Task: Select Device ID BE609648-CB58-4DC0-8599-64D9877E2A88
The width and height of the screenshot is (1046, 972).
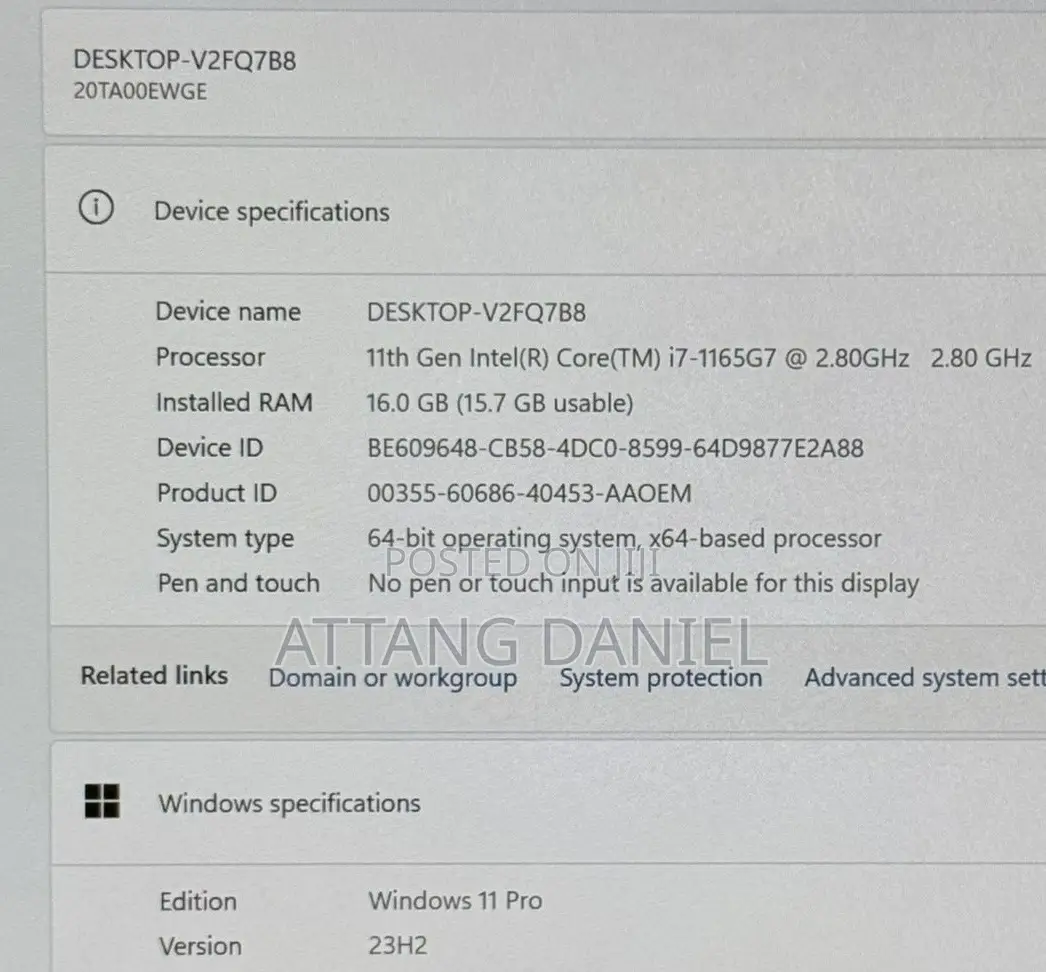Action: tap(616, 448)
